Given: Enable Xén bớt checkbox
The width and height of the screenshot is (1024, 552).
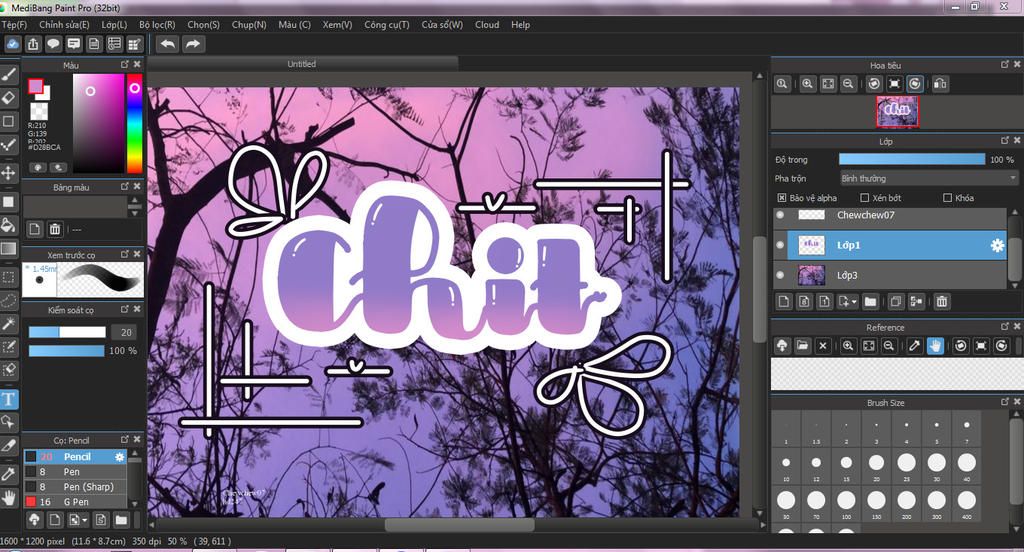Looking at the screenshot, I should (865, 198).
